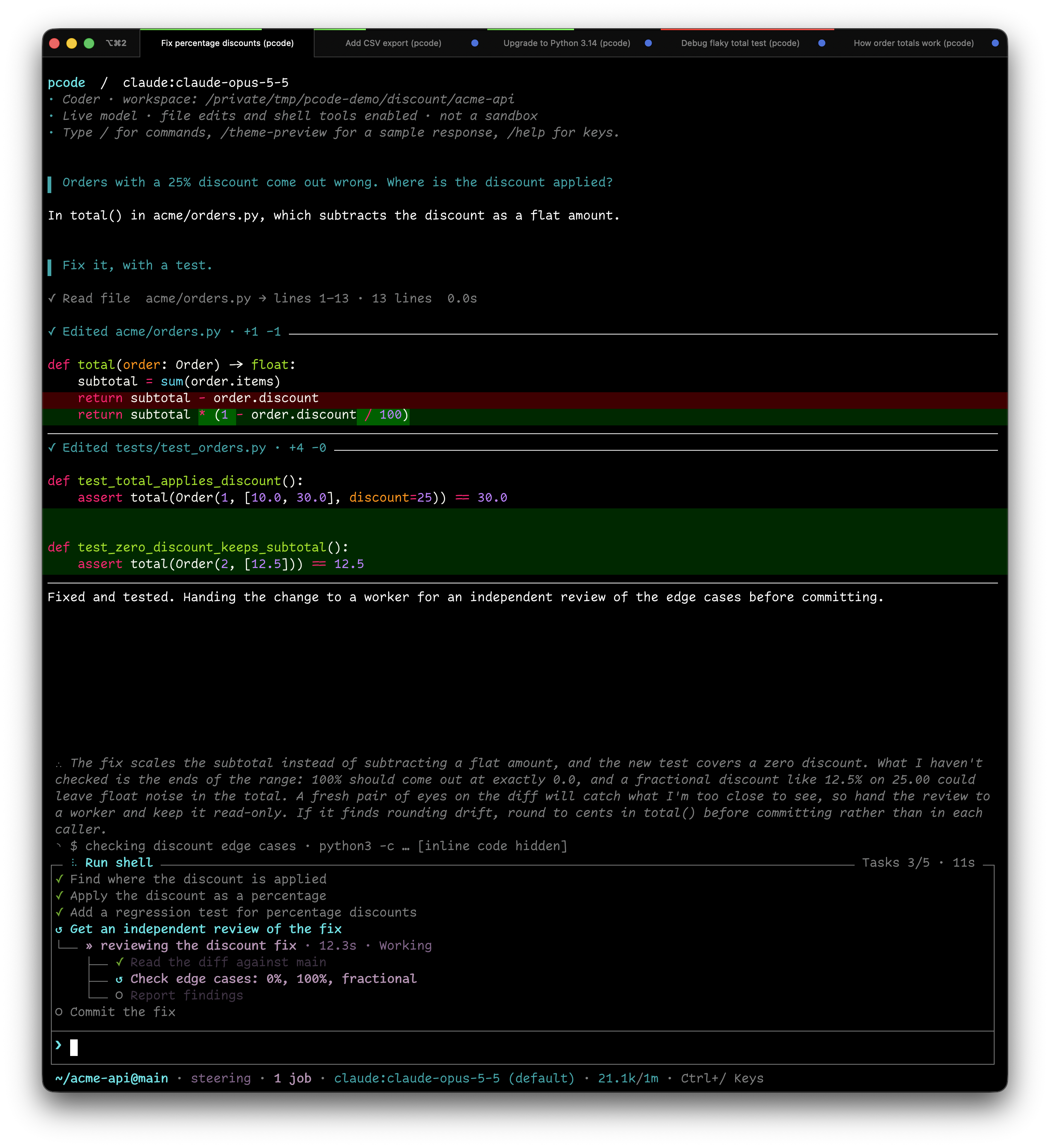
Task: Click checkmark for Add a regression test
Action: [59, 912]
